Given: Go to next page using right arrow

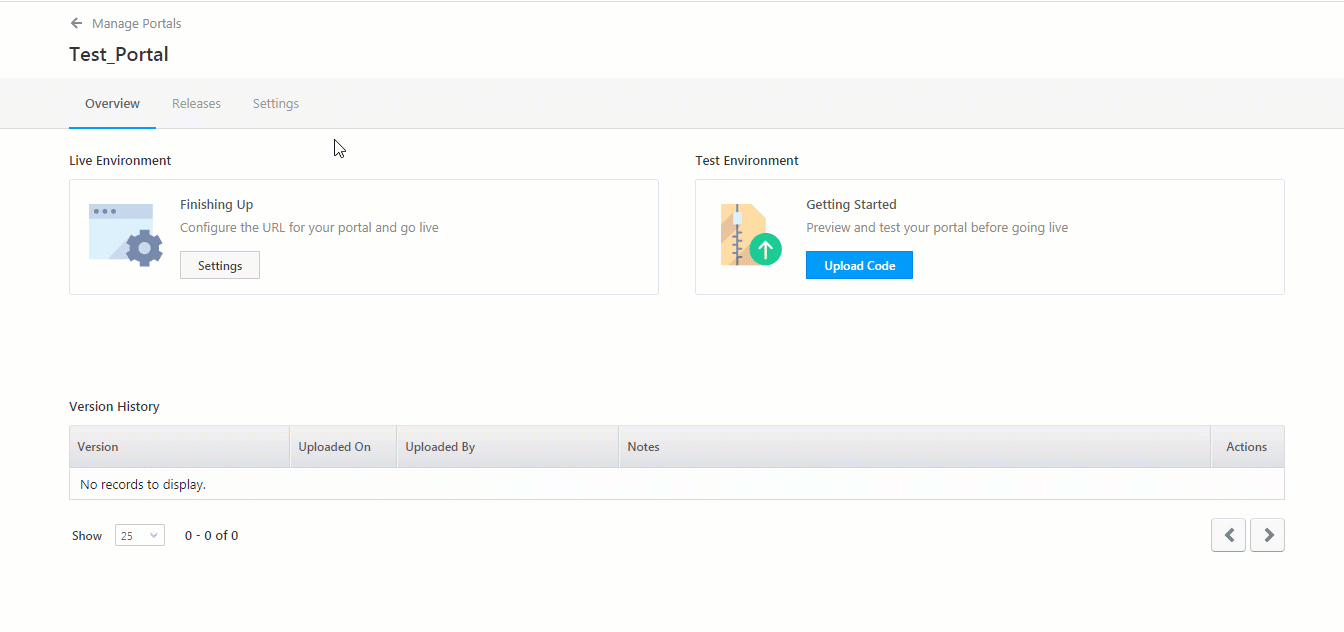Looking at the screenshot, I should (x=1267, y=535).
